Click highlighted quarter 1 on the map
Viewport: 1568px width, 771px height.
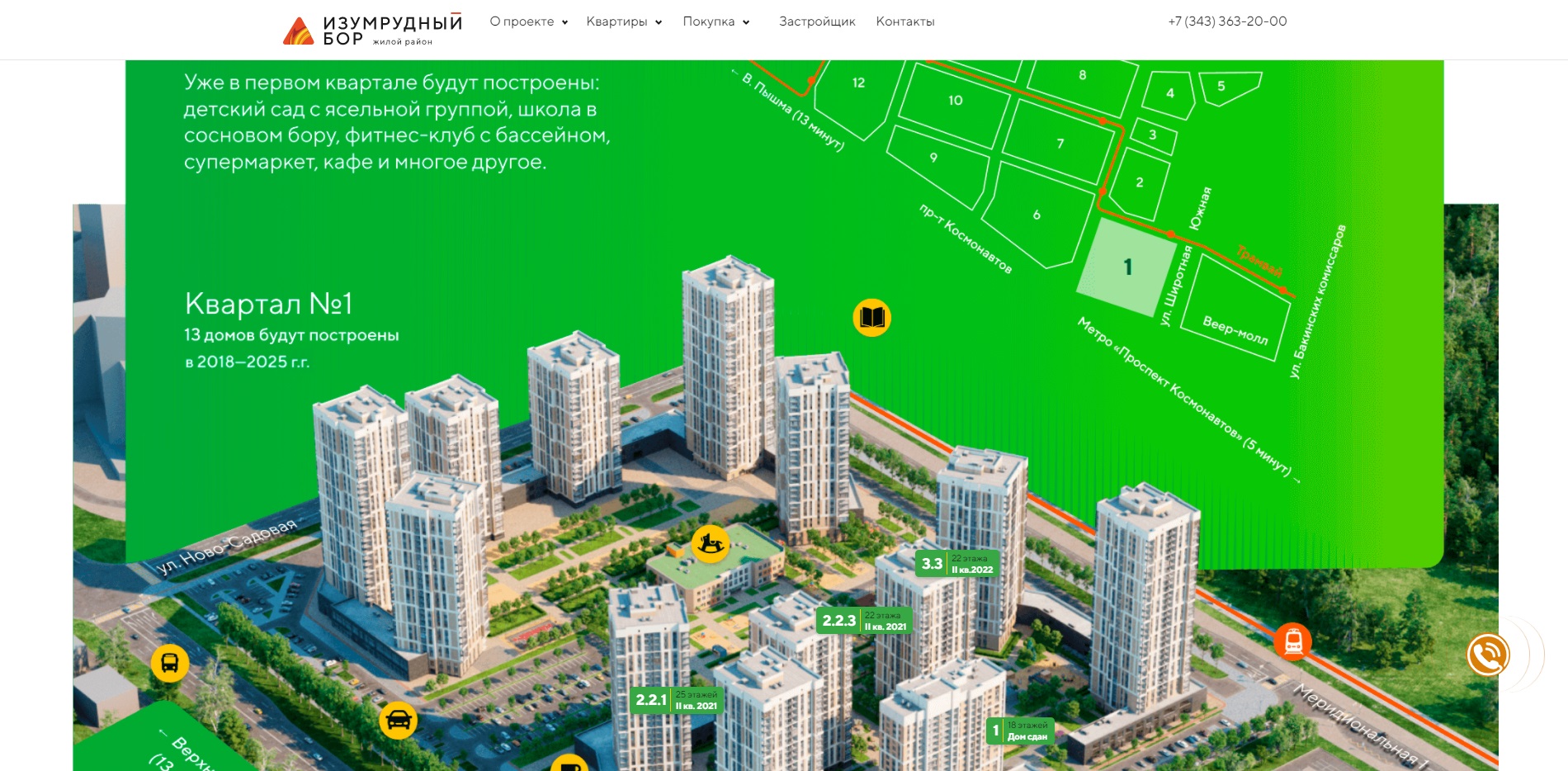(x=1128, y=267)
